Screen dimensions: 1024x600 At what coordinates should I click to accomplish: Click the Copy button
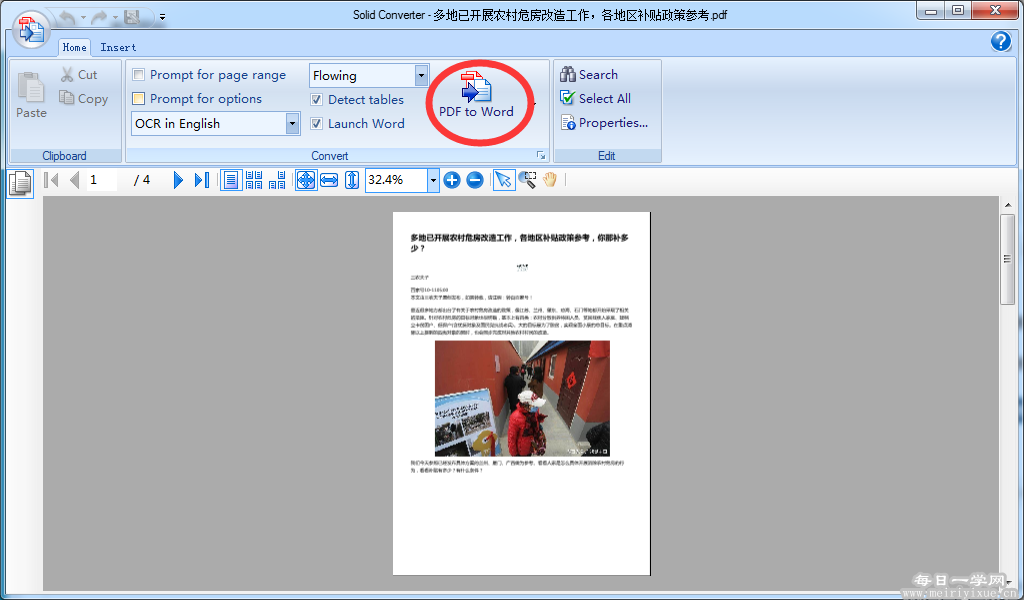click(x=84, y=99)
